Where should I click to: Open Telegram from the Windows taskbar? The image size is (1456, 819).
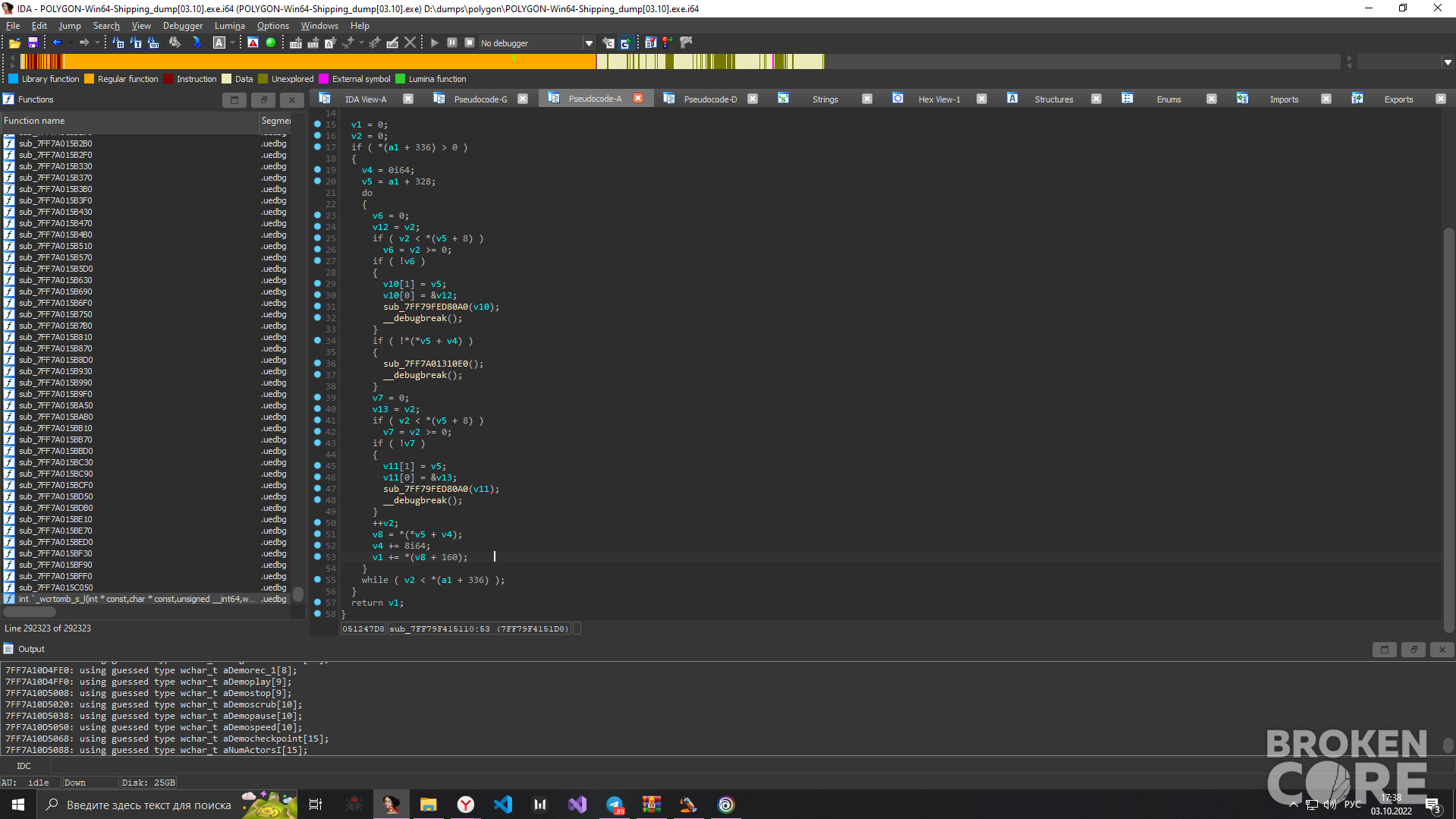615,805
